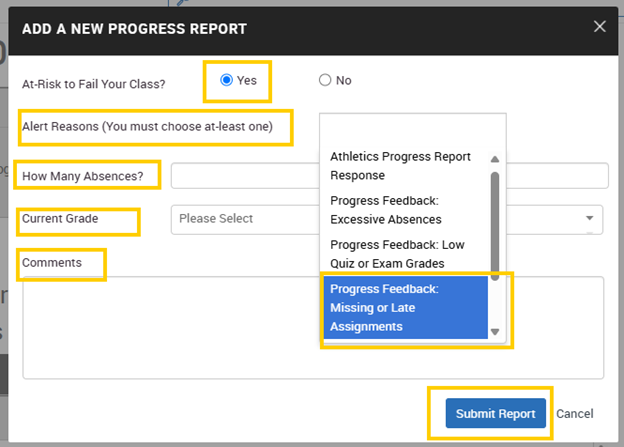Select Yes for At-Risk to Fail
The height and width of the screenshot is (447, 624).
click(x=227, y=80)
